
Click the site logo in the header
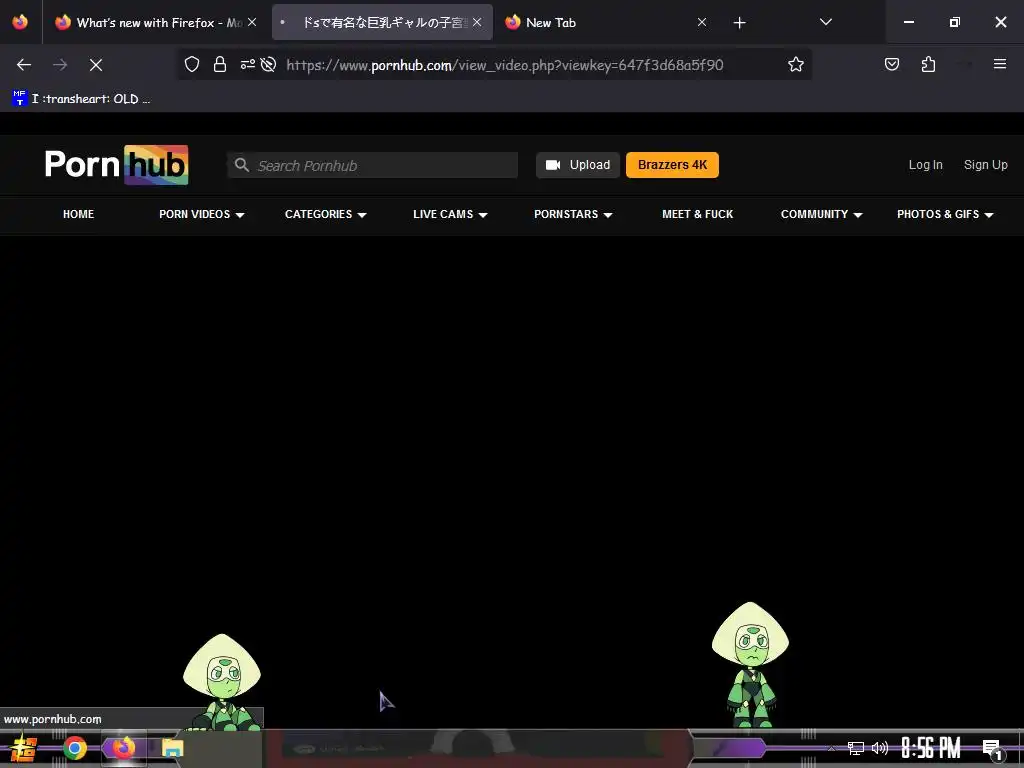(116, 165)
